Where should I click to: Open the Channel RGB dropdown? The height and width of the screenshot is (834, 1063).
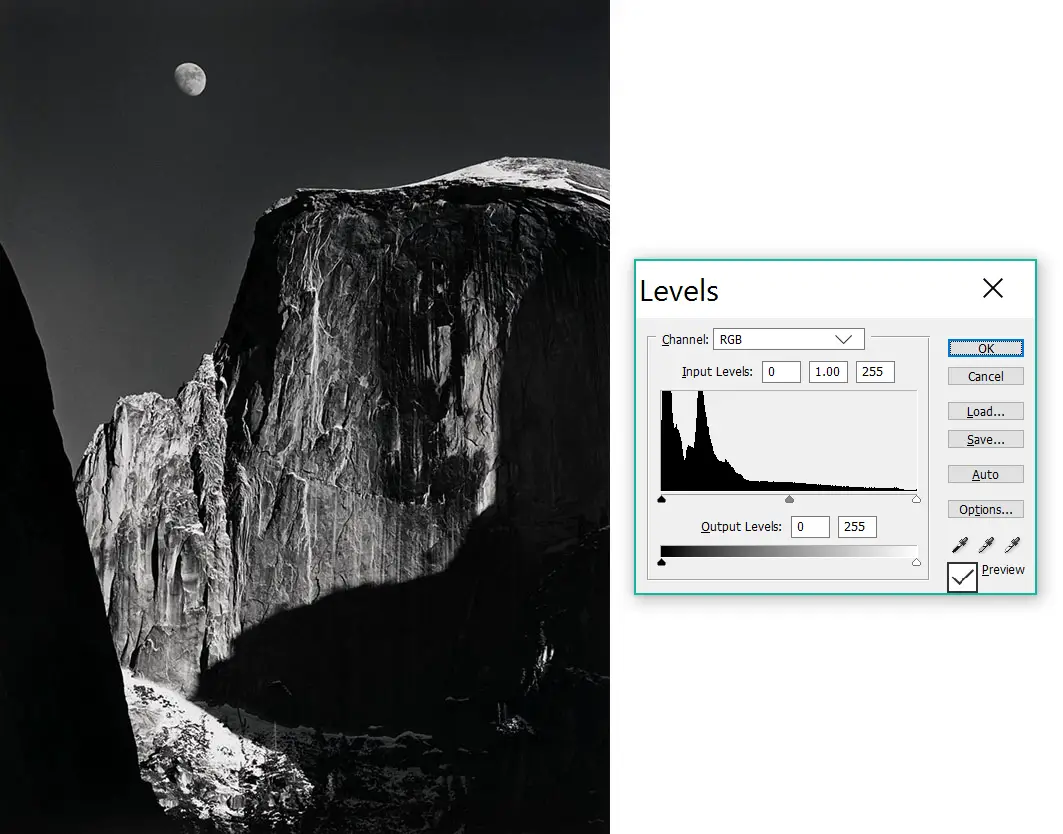point(788,339)
